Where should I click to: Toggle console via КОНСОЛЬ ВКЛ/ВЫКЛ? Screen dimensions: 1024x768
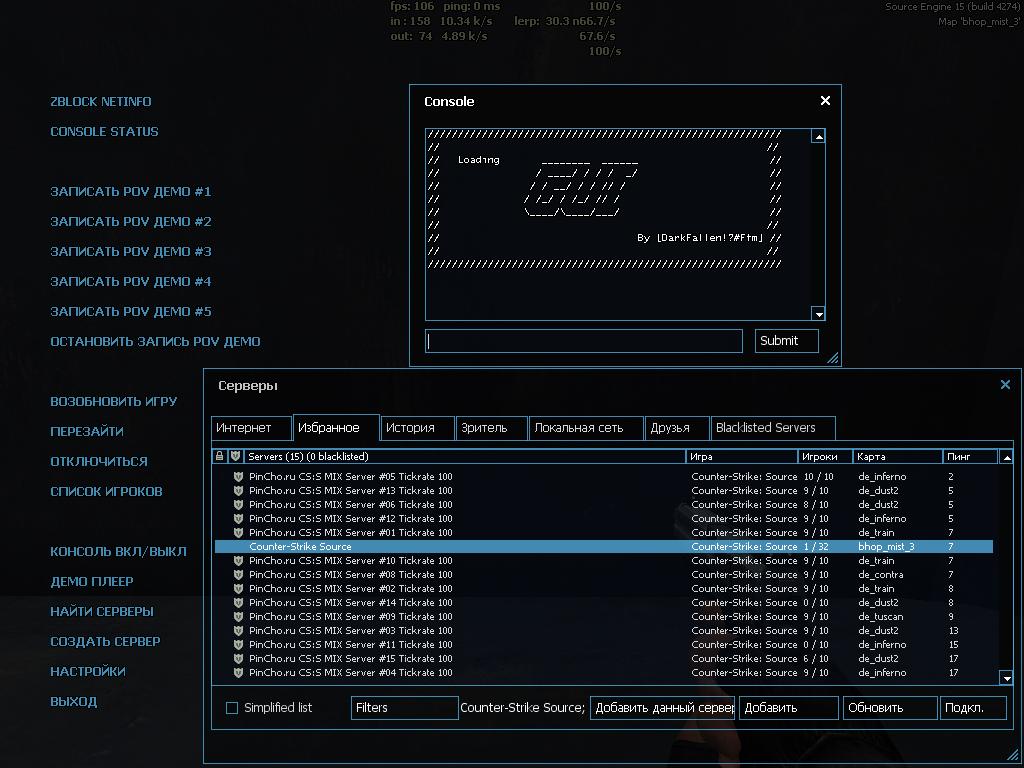pos(118,552)
